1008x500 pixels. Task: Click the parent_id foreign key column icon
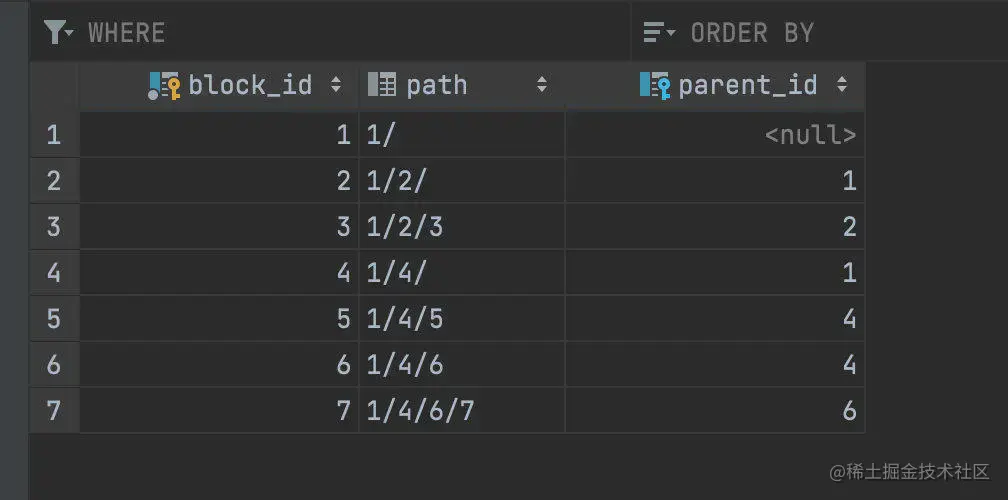[x=655, y=86]
